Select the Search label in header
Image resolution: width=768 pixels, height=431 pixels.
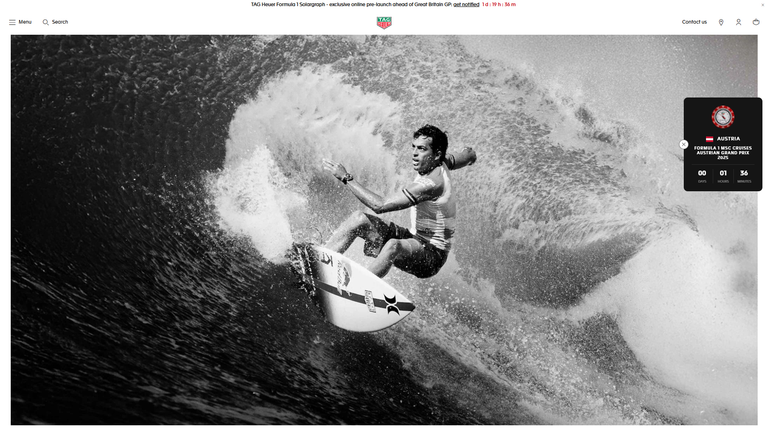60,22
